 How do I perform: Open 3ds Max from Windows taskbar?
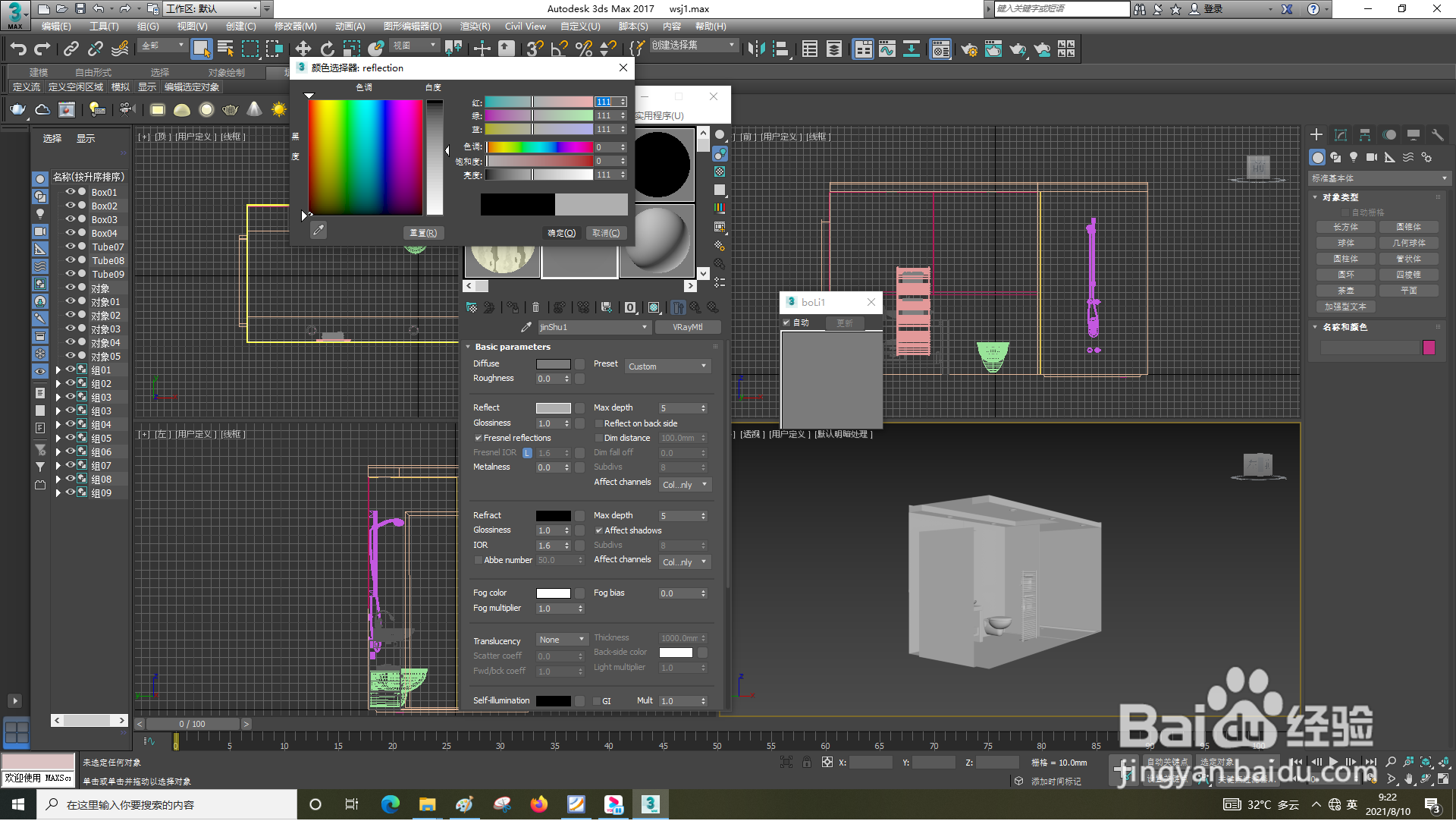pyautogui.click(x=650, y=805)
